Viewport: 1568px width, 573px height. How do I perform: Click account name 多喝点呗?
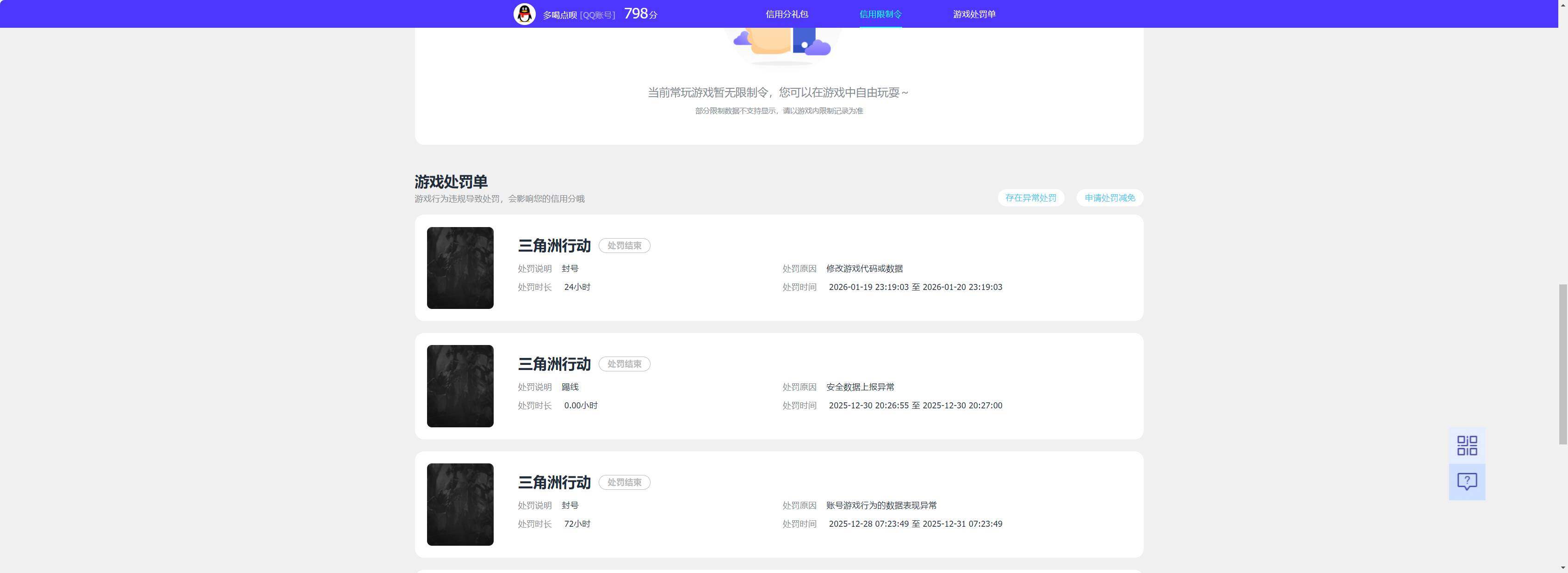pyautogui.click(x=559, y=15)
